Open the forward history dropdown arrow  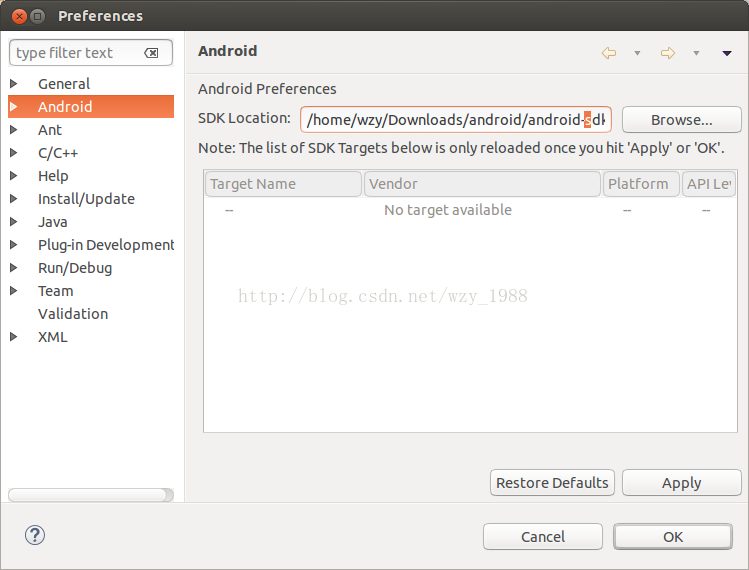click(x=696, y=53)
